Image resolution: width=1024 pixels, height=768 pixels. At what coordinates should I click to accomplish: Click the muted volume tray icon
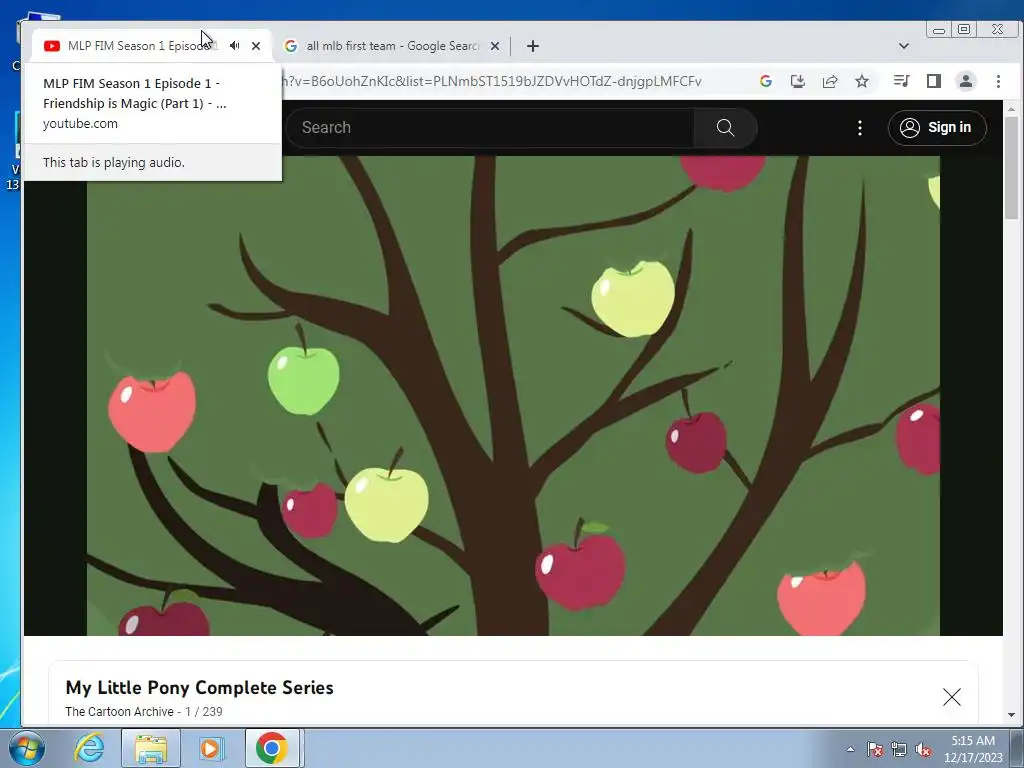923,749
